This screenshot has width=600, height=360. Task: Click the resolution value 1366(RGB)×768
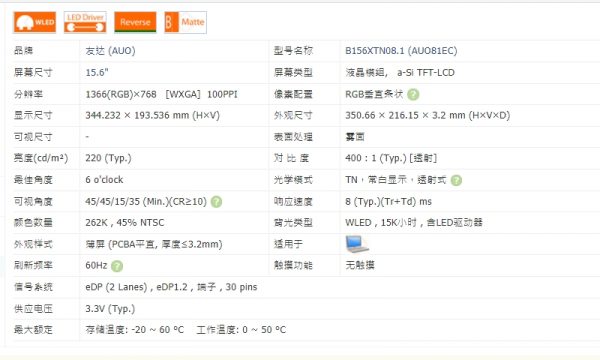tap(121, 94)
